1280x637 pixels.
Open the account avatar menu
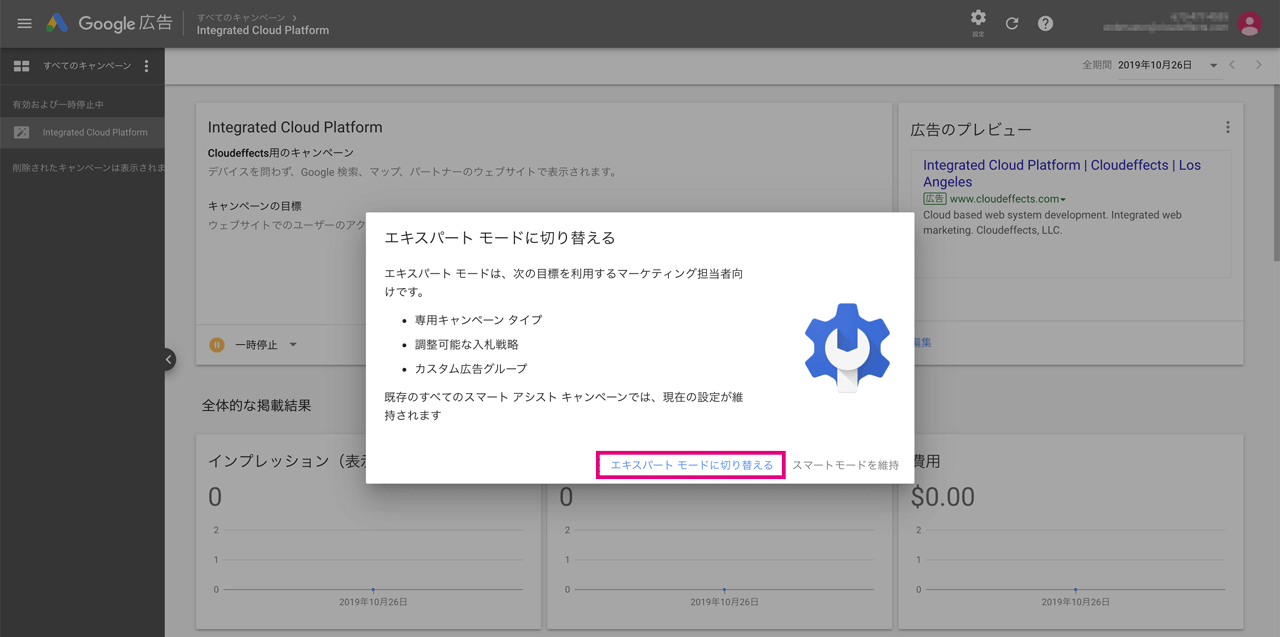click(x=1249, y=23)
